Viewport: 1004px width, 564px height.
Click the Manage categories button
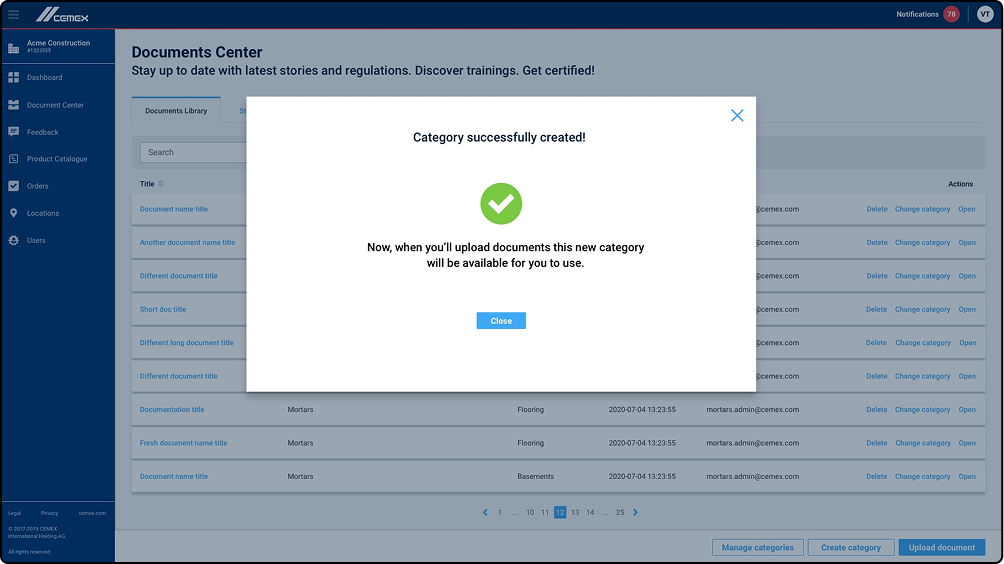point(758,547)
